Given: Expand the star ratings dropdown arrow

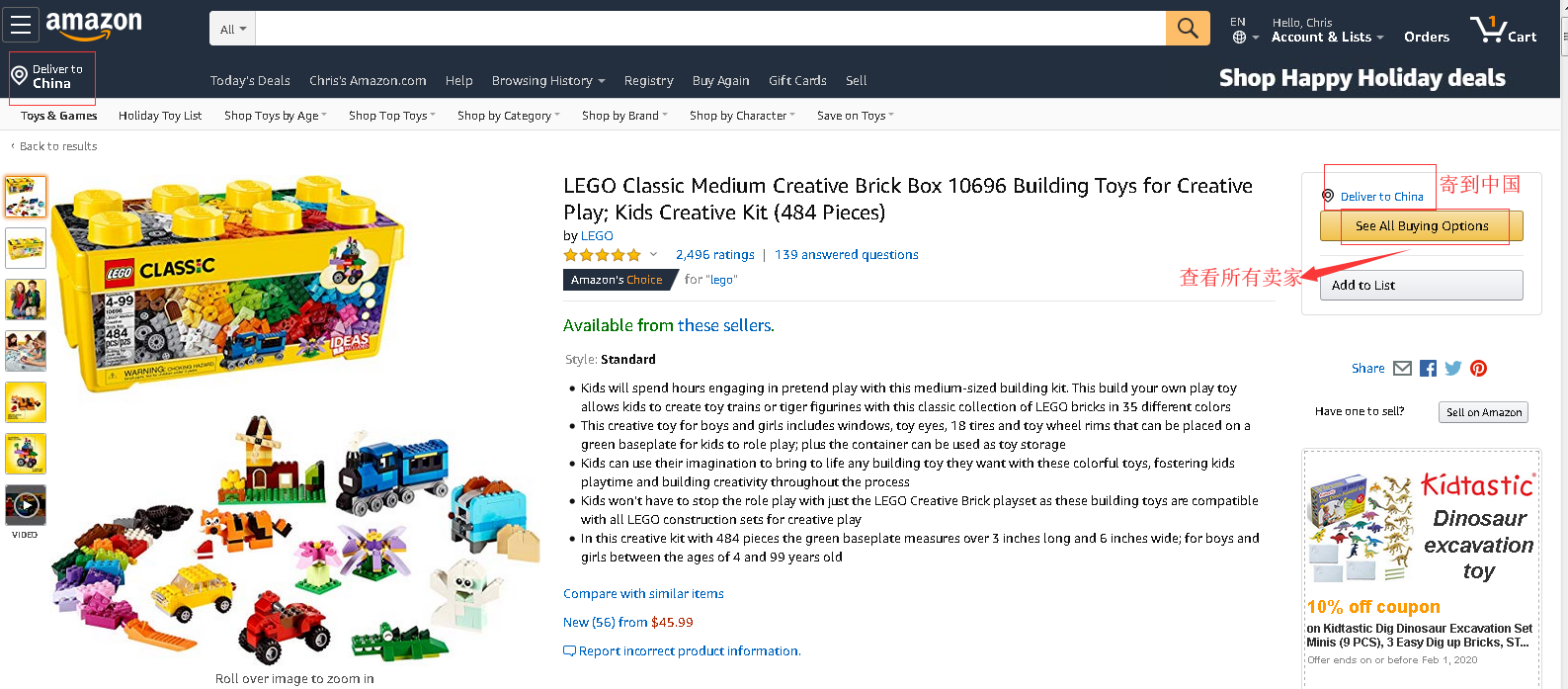Looking at the screenshot, I should click(653, 255).
